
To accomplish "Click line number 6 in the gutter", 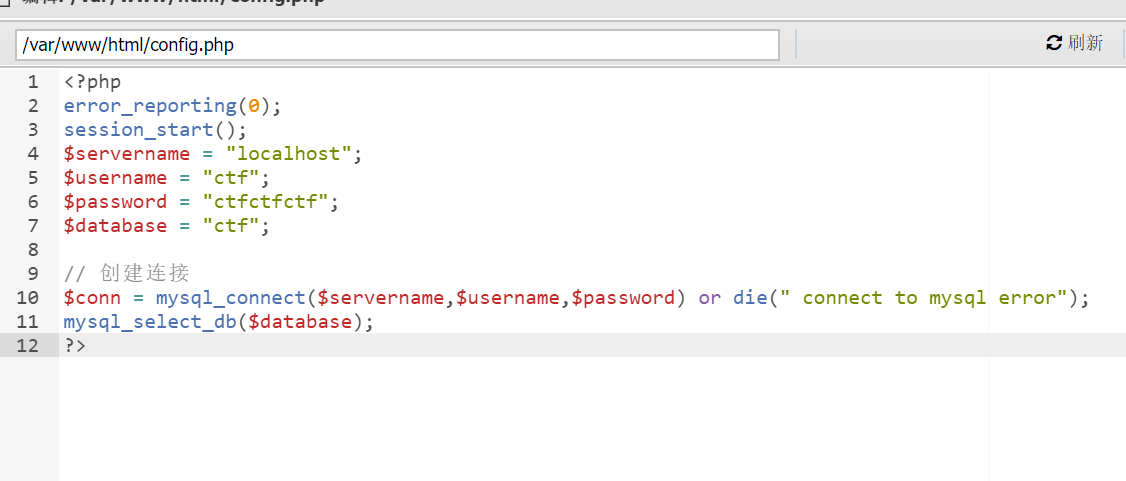I will pyautogui.click(x=33, y=202).
